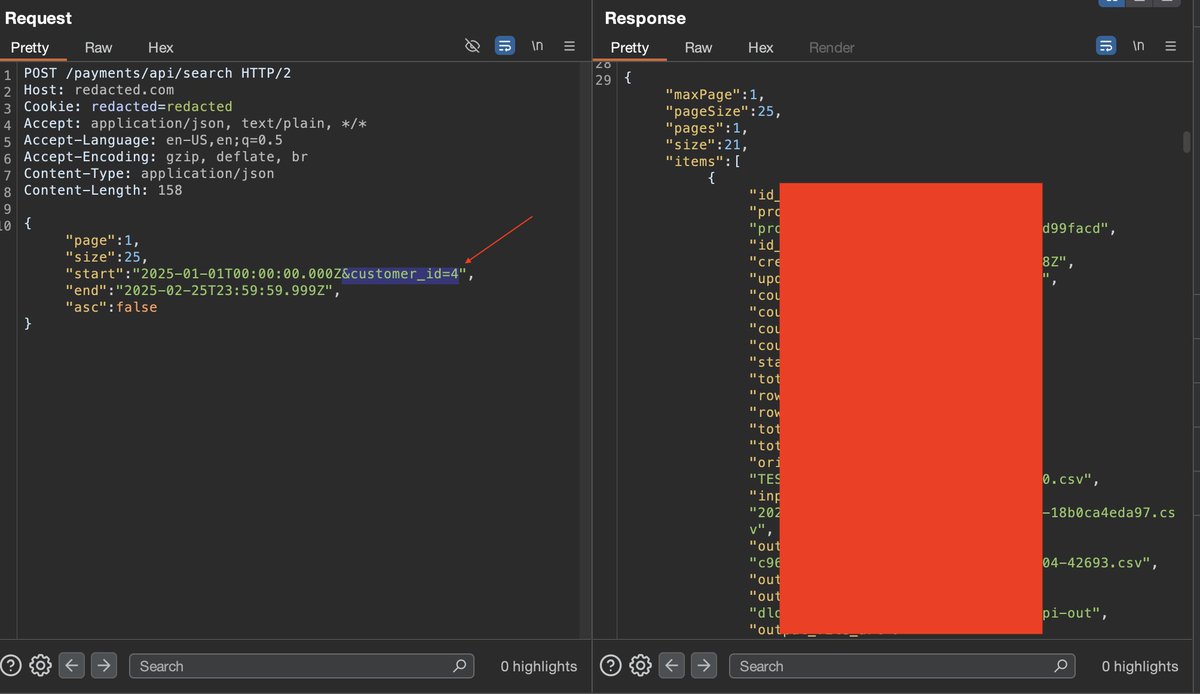Click the Response panel '0 highlights' label
This screenshot has height=694, width=1200.
pos(1140,666)
